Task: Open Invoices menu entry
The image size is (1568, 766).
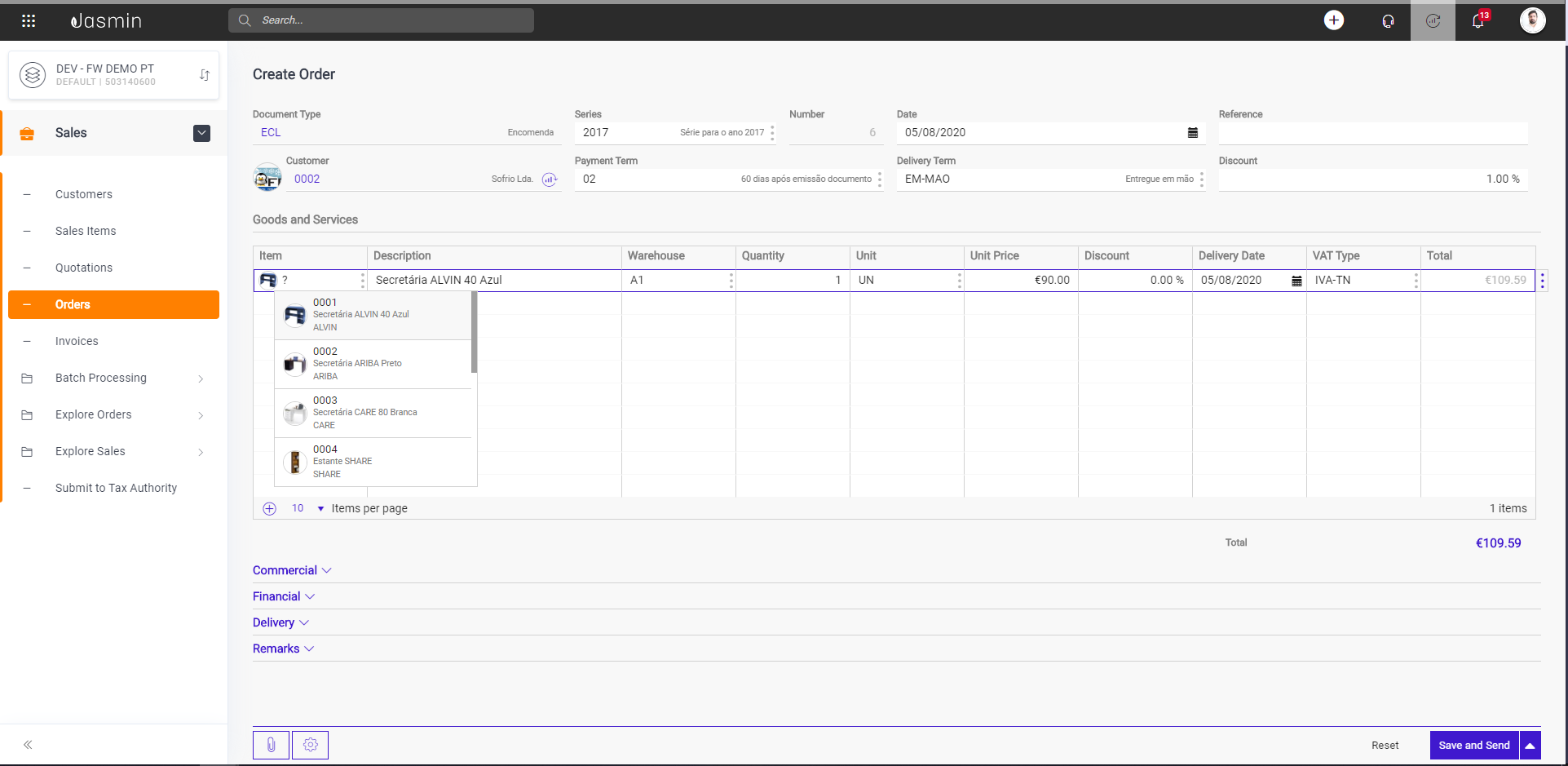Action: [x=77, y=341]
